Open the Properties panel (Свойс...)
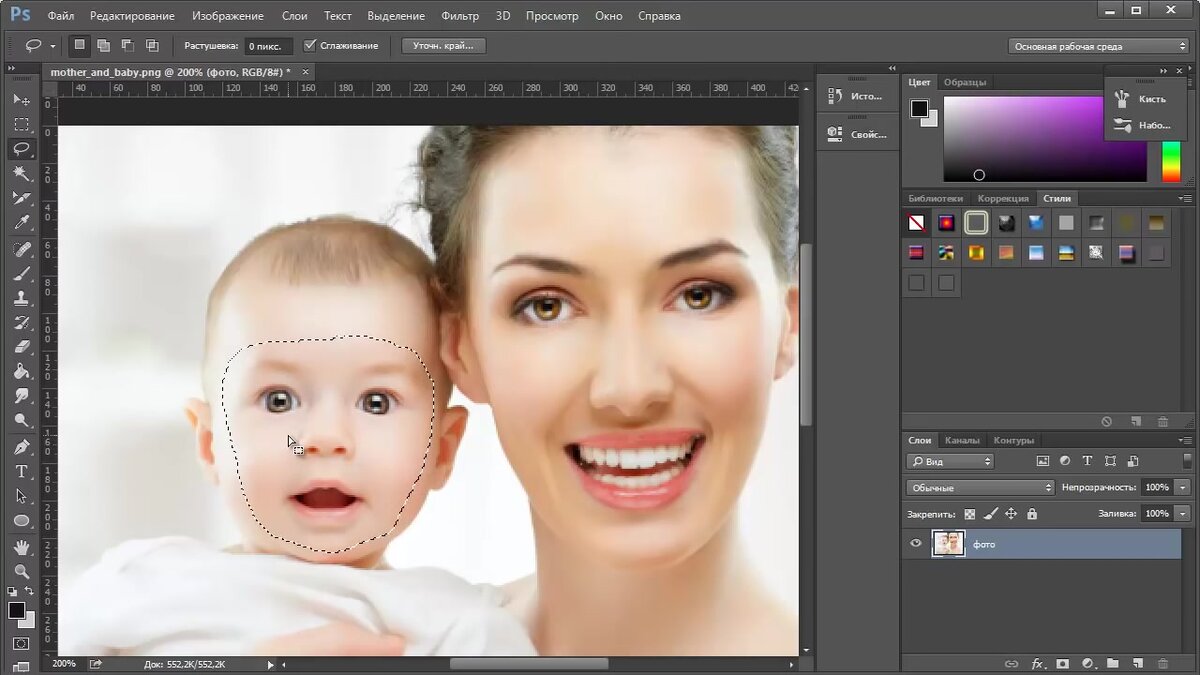 coord(855,134)
